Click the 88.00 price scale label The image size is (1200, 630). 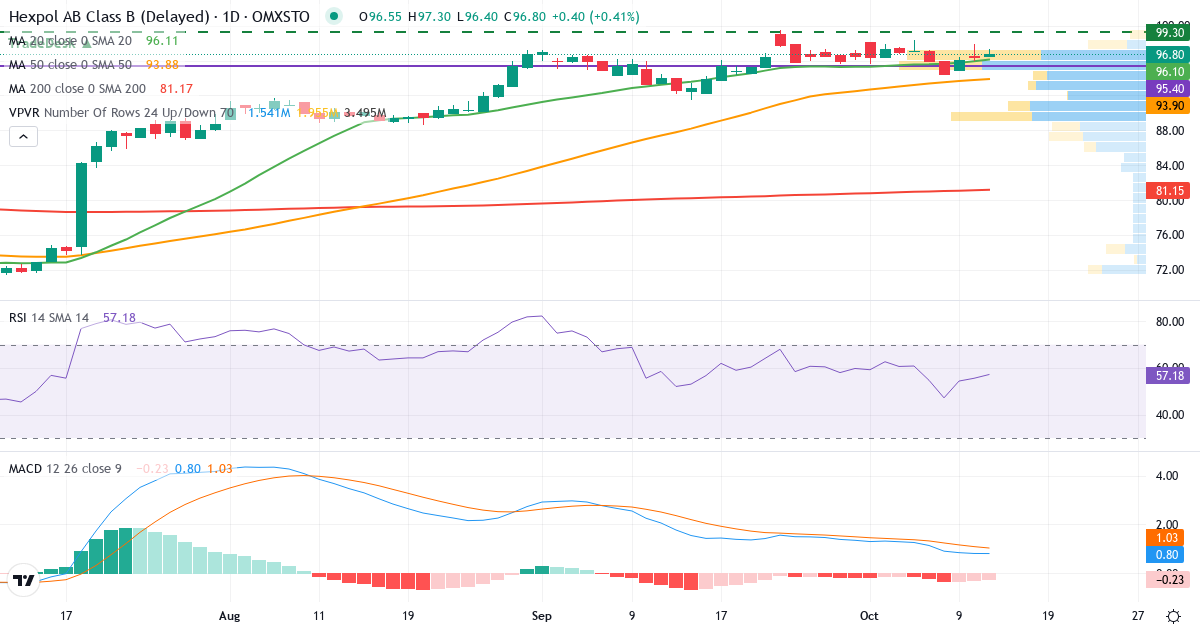click(1171, 130)
